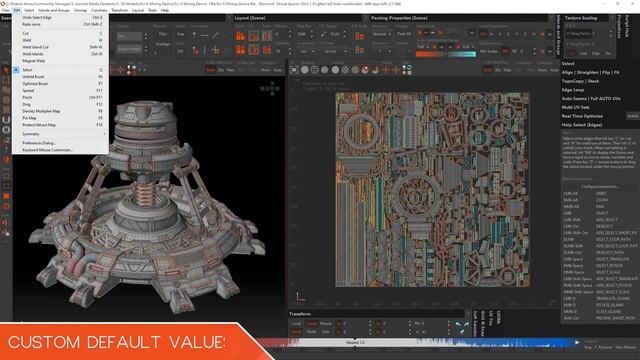Open the texel density unit dropdown
640x360 pixels.
(336, 52)
